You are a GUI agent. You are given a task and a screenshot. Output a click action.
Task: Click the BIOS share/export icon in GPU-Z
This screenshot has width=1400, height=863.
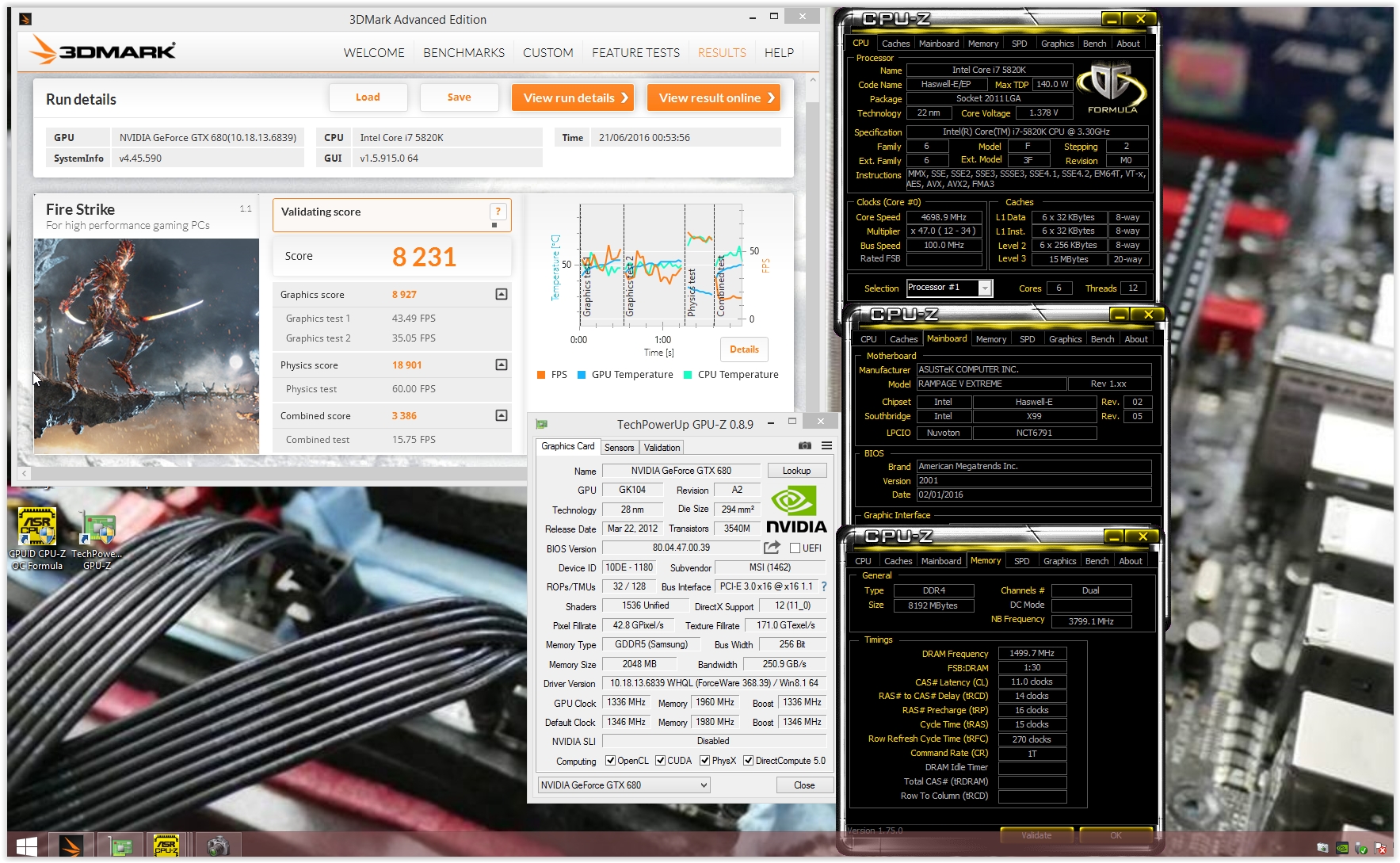(x=772, y=548)
